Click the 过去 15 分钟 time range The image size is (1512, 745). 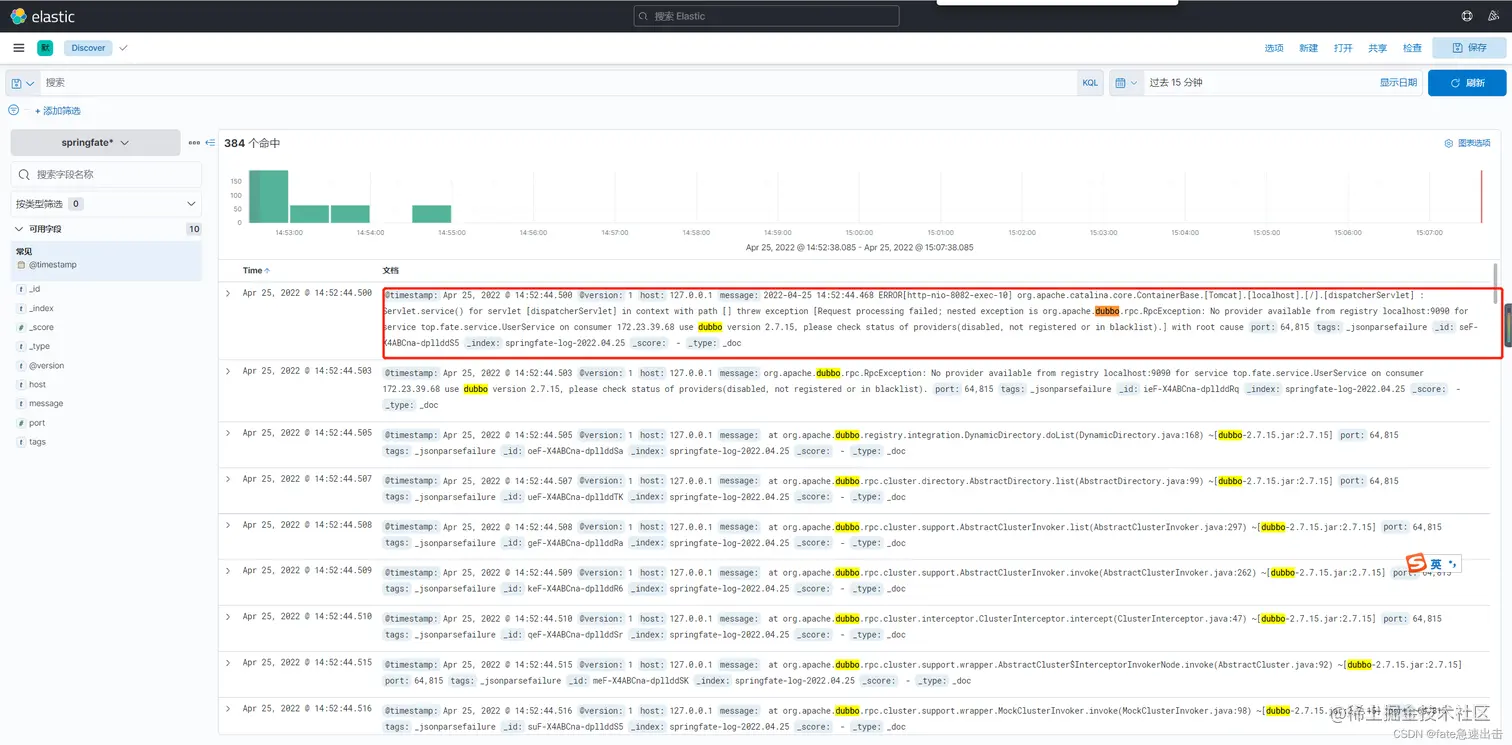pyautogui.click(x=1176, y=83)
